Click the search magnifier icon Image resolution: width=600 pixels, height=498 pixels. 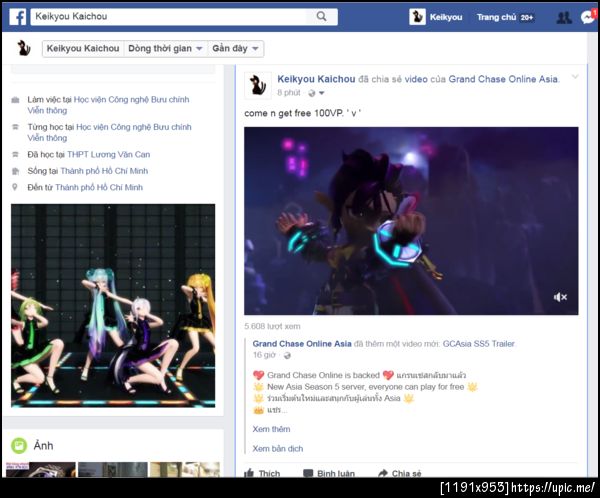[321, 16]
